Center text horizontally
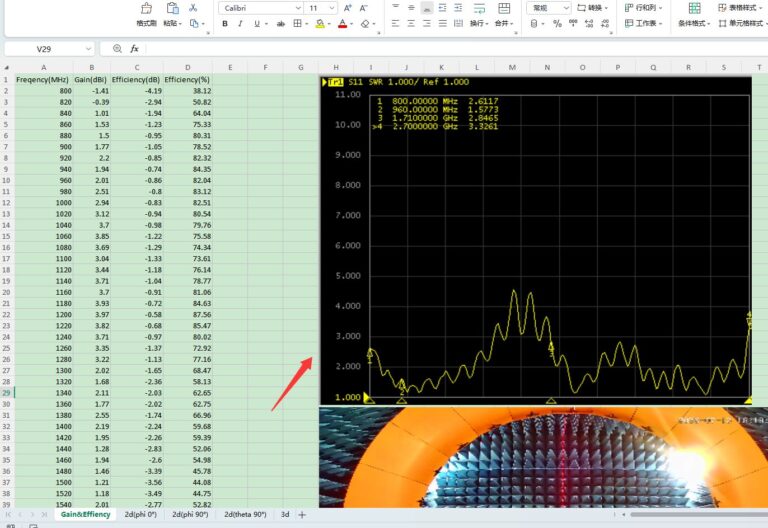 point(411,23)
